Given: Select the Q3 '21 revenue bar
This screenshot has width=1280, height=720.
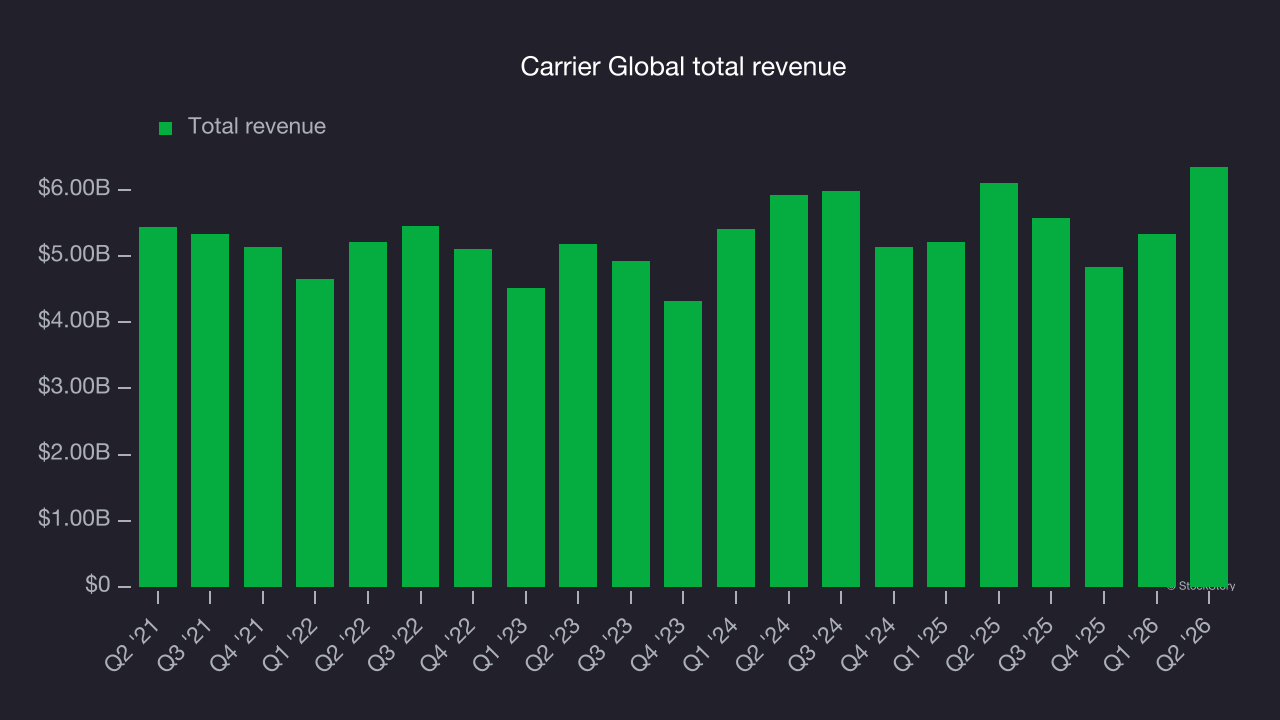Looking at the screenshot, I should tap(210, 410).
